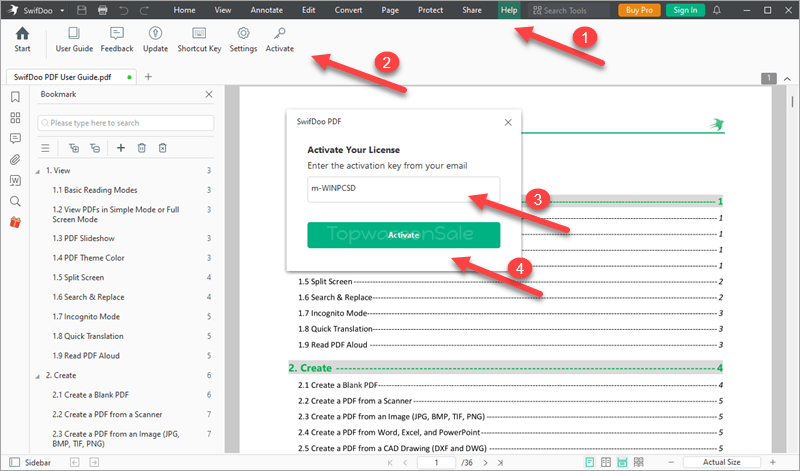The image size is (800, 471).
Task: Go to the next page arrow
Action: coord(485,463)
